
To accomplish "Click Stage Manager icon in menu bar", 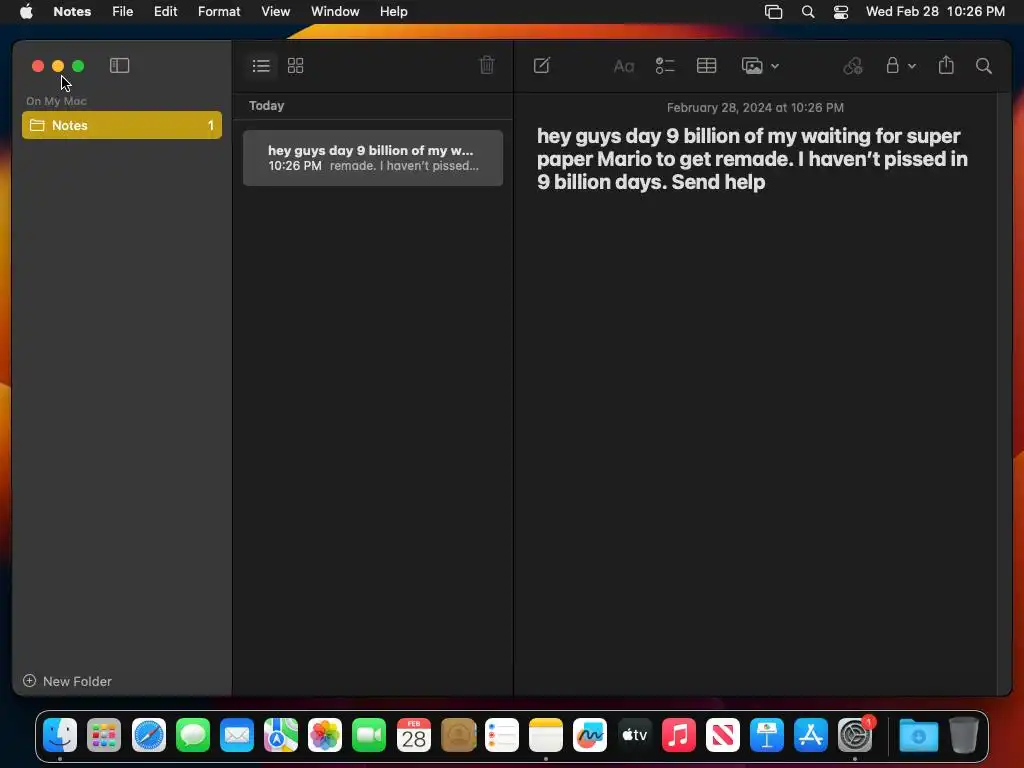I will (773, 12).
